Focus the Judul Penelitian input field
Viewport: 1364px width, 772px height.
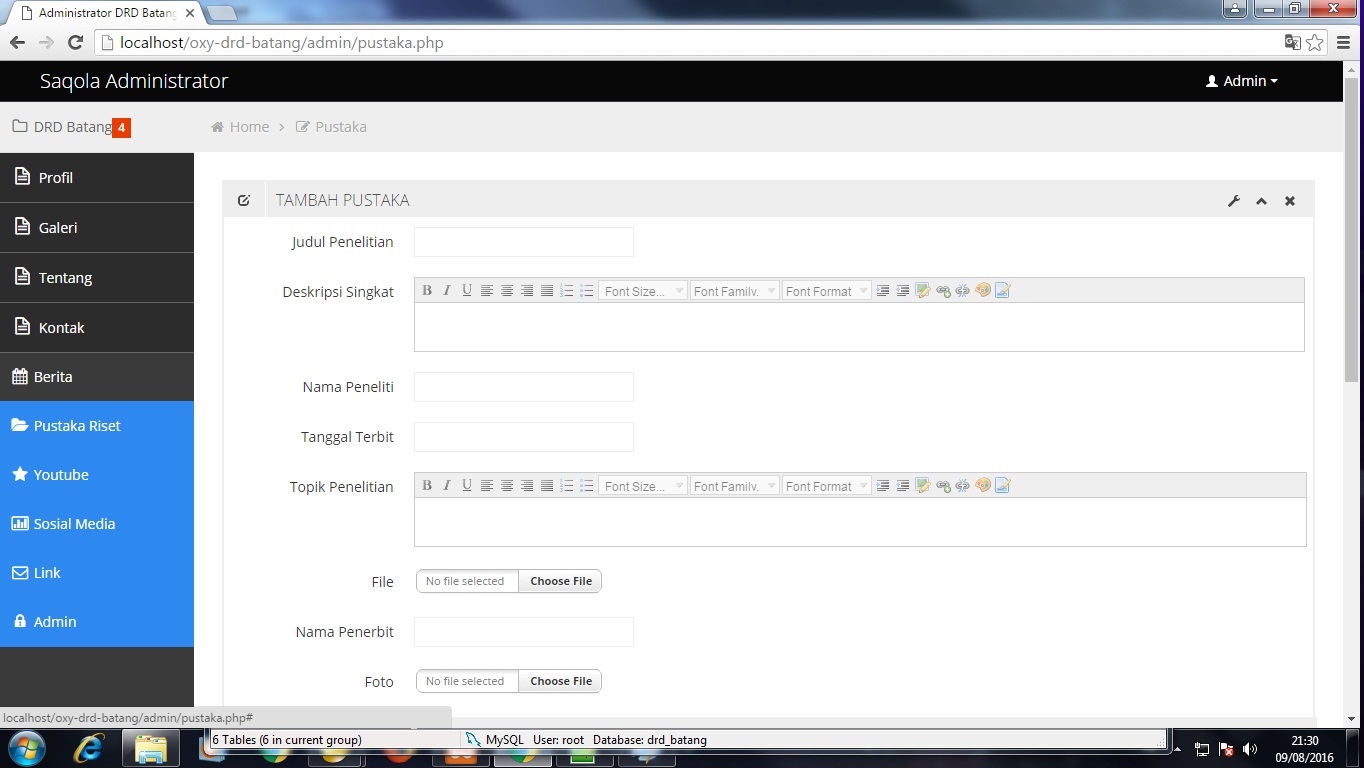(x=524, y=242)
